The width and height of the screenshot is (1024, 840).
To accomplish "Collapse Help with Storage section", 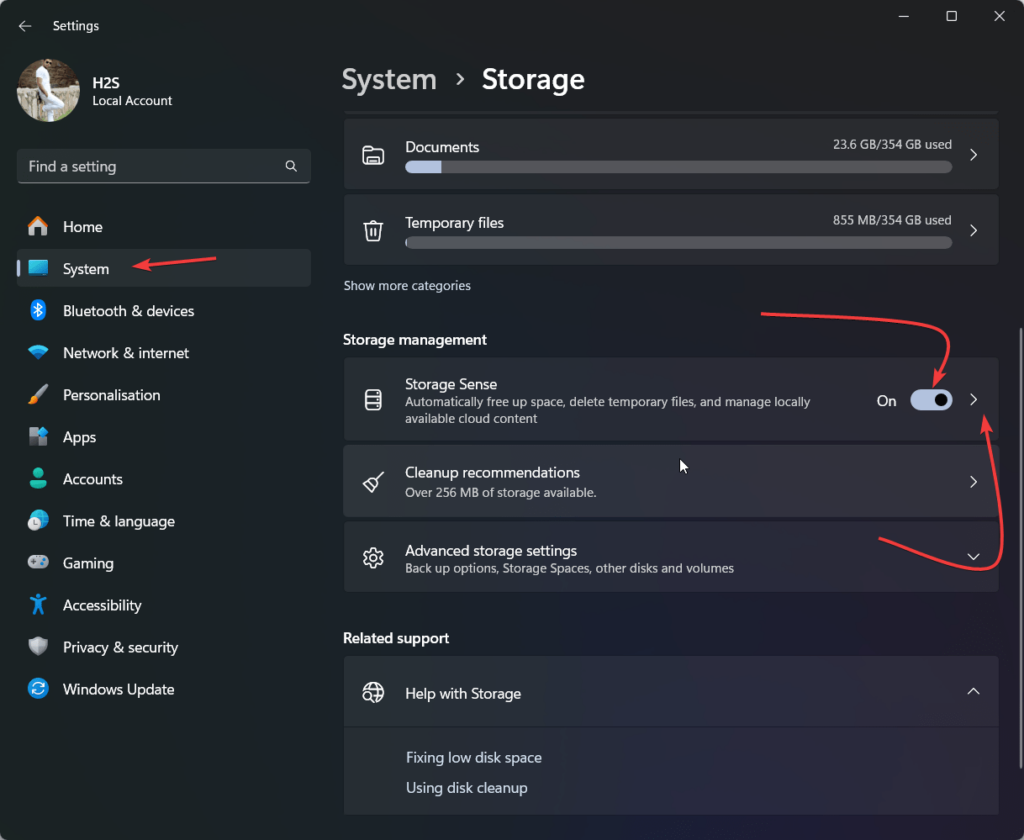I will [x=973, y=691].
